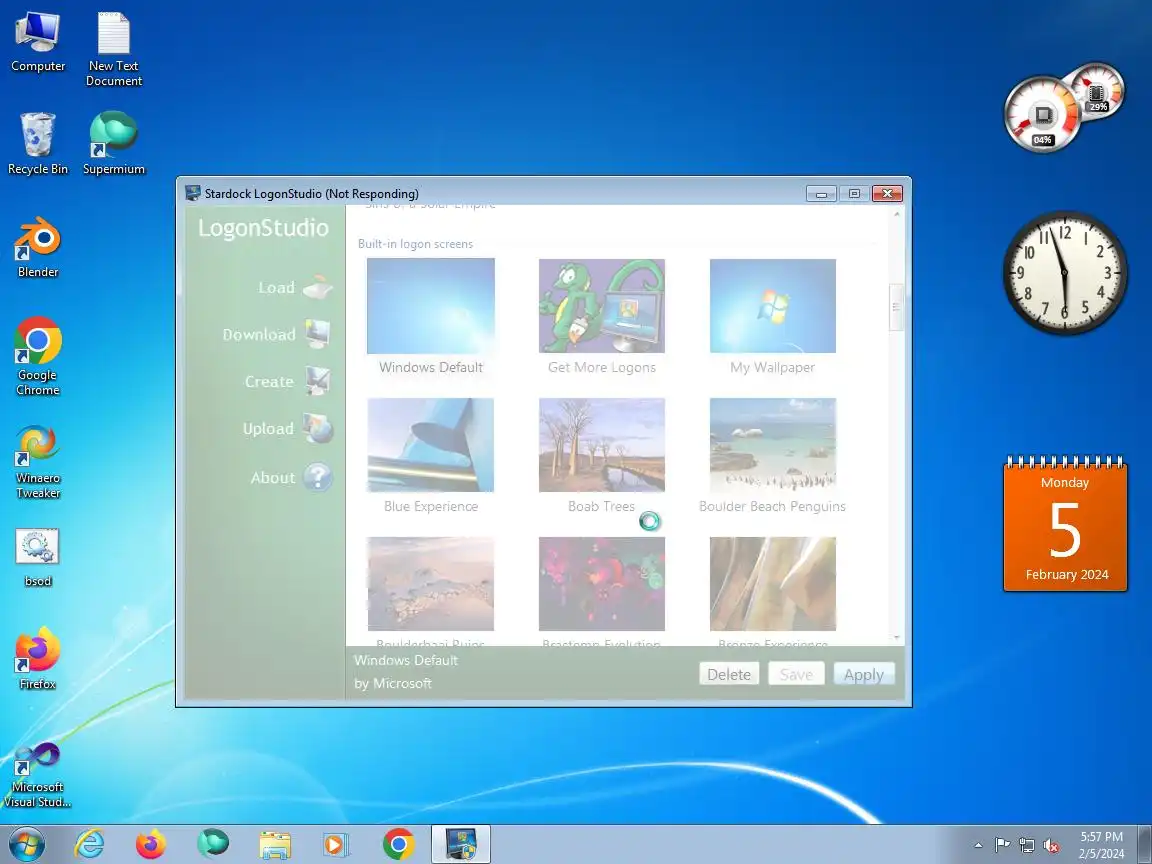Open the Upload option in LogonStudio

point(287,428)
